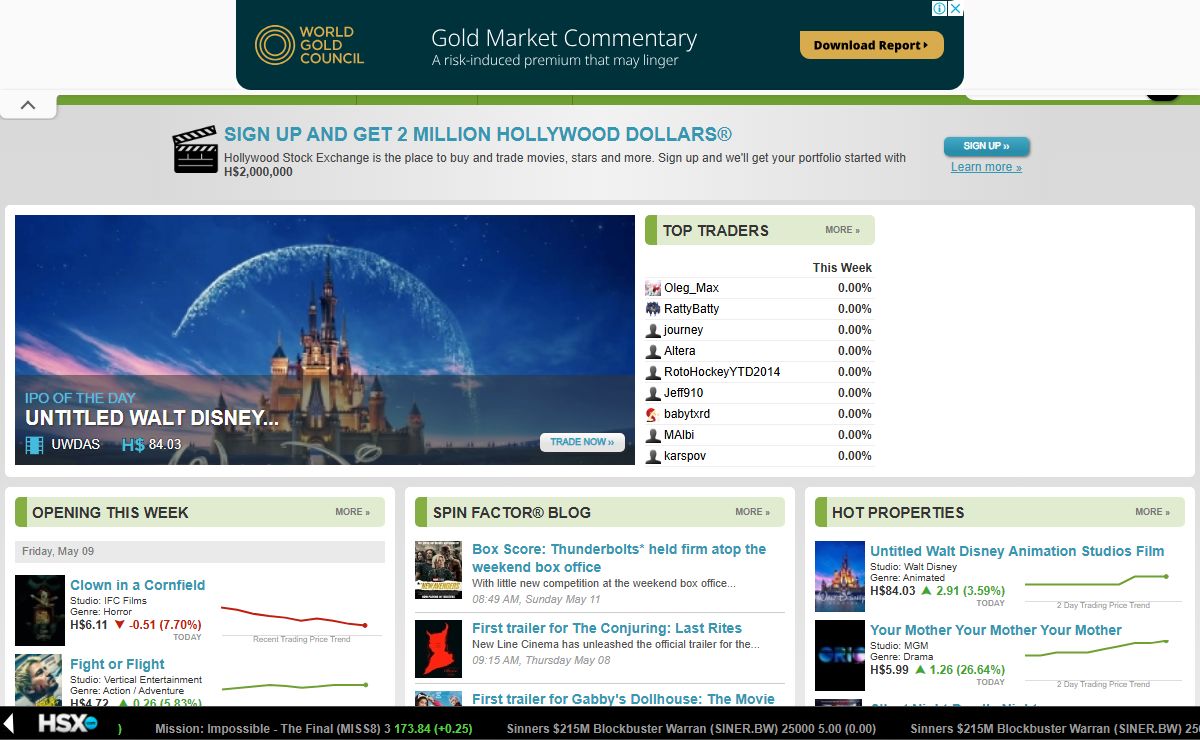This screenshot has width=1200, height=740.
Task: Click the movie clapperboard icon
Action: [195, 150]
